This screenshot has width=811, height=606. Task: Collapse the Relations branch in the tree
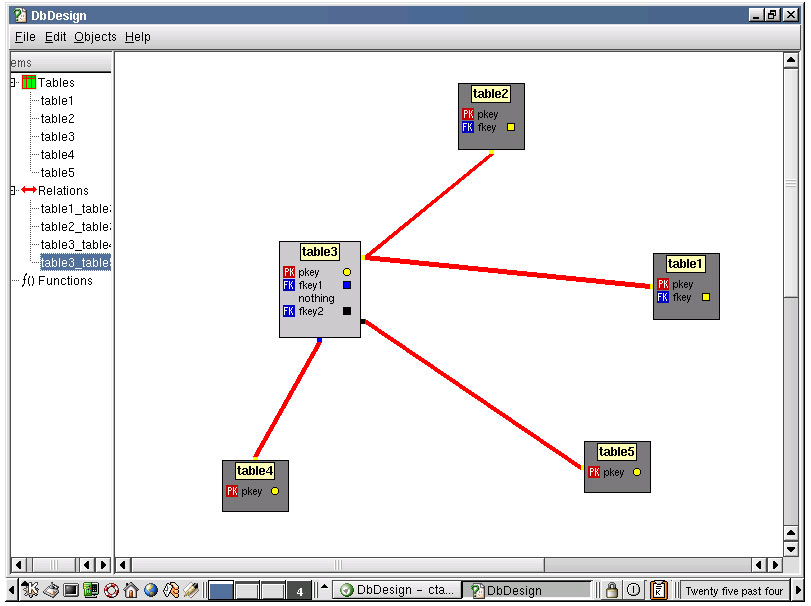(11, 189)
